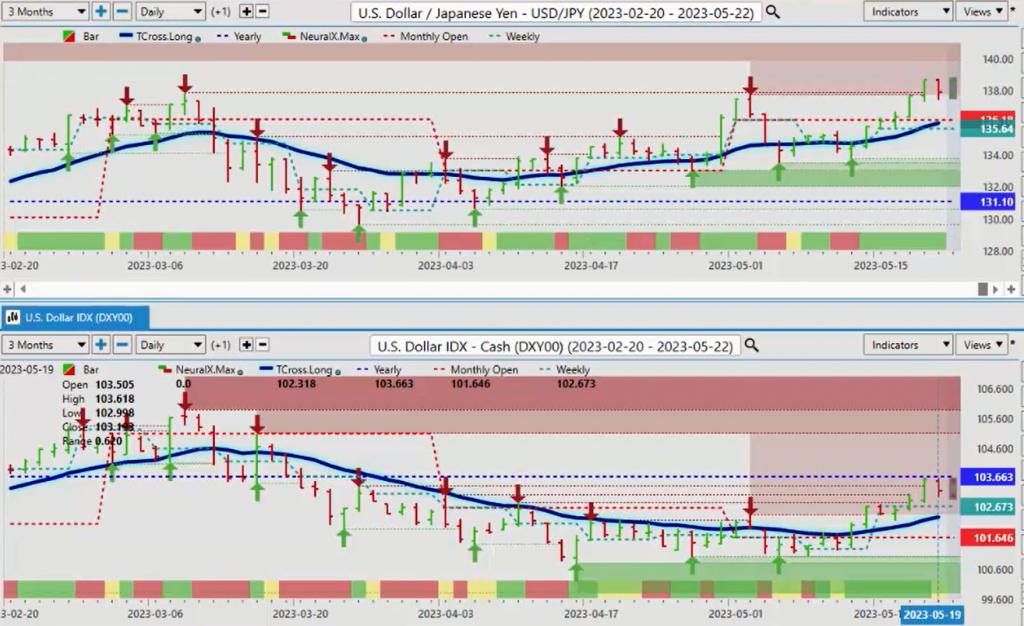Click the plus icon left of the top chart scrollbar

7,289
